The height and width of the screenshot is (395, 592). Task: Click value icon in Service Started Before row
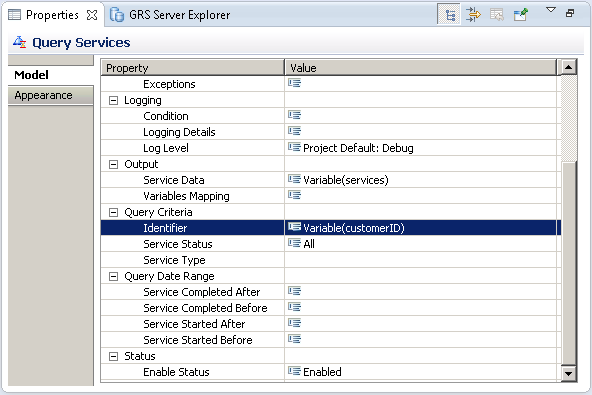[294, 339]
